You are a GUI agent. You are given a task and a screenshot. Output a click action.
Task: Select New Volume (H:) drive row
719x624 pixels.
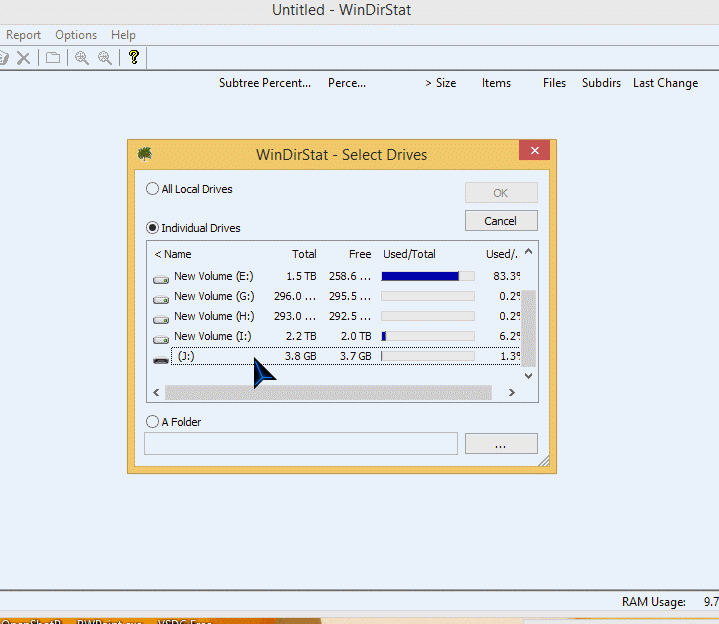337,316
